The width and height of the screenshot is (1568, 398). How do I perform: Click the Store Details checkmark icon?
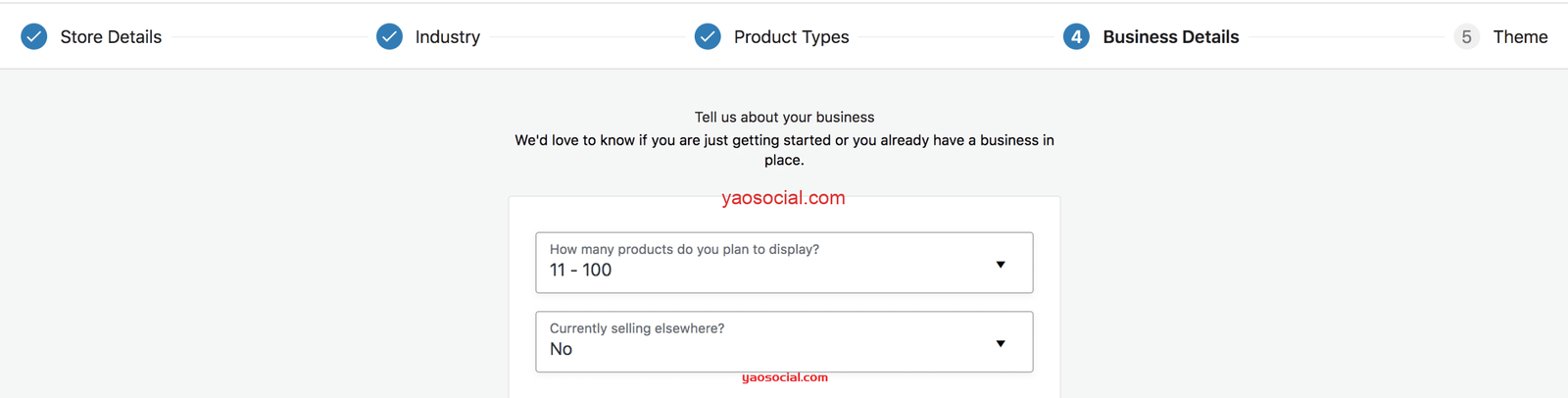[34, 37]
